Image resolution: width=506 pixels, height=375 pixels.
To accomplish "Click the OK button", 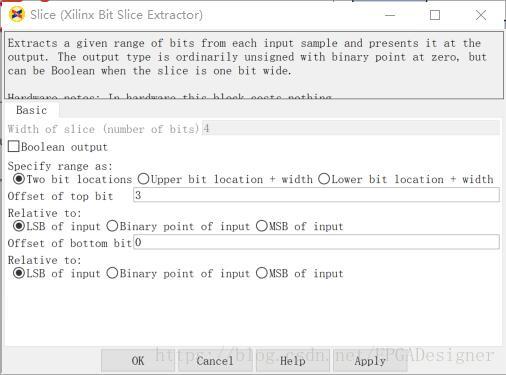I will [138, 361].
